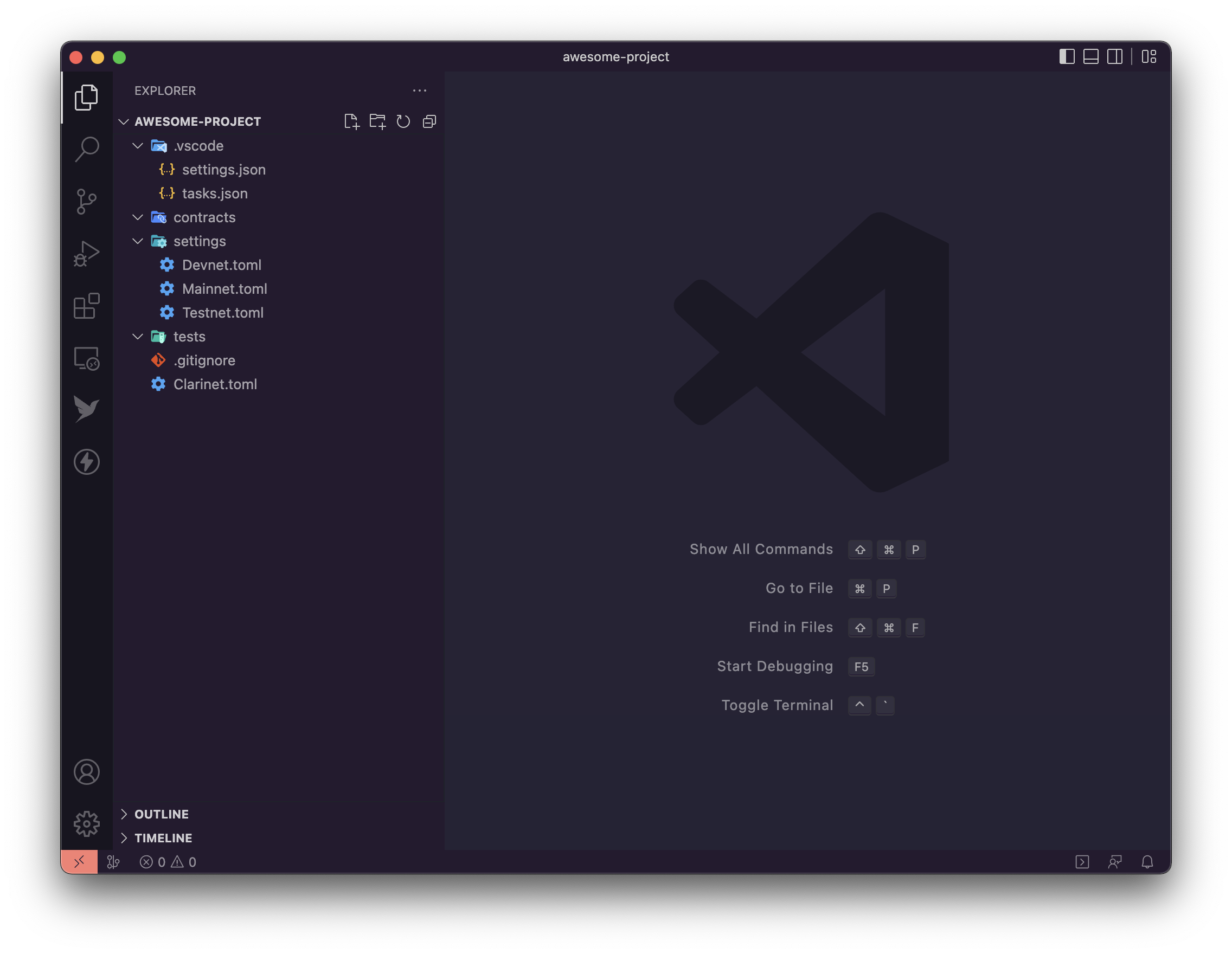Open the Source Control view
The height and width of the screenshot is (954, 1232).
point(87,201)
